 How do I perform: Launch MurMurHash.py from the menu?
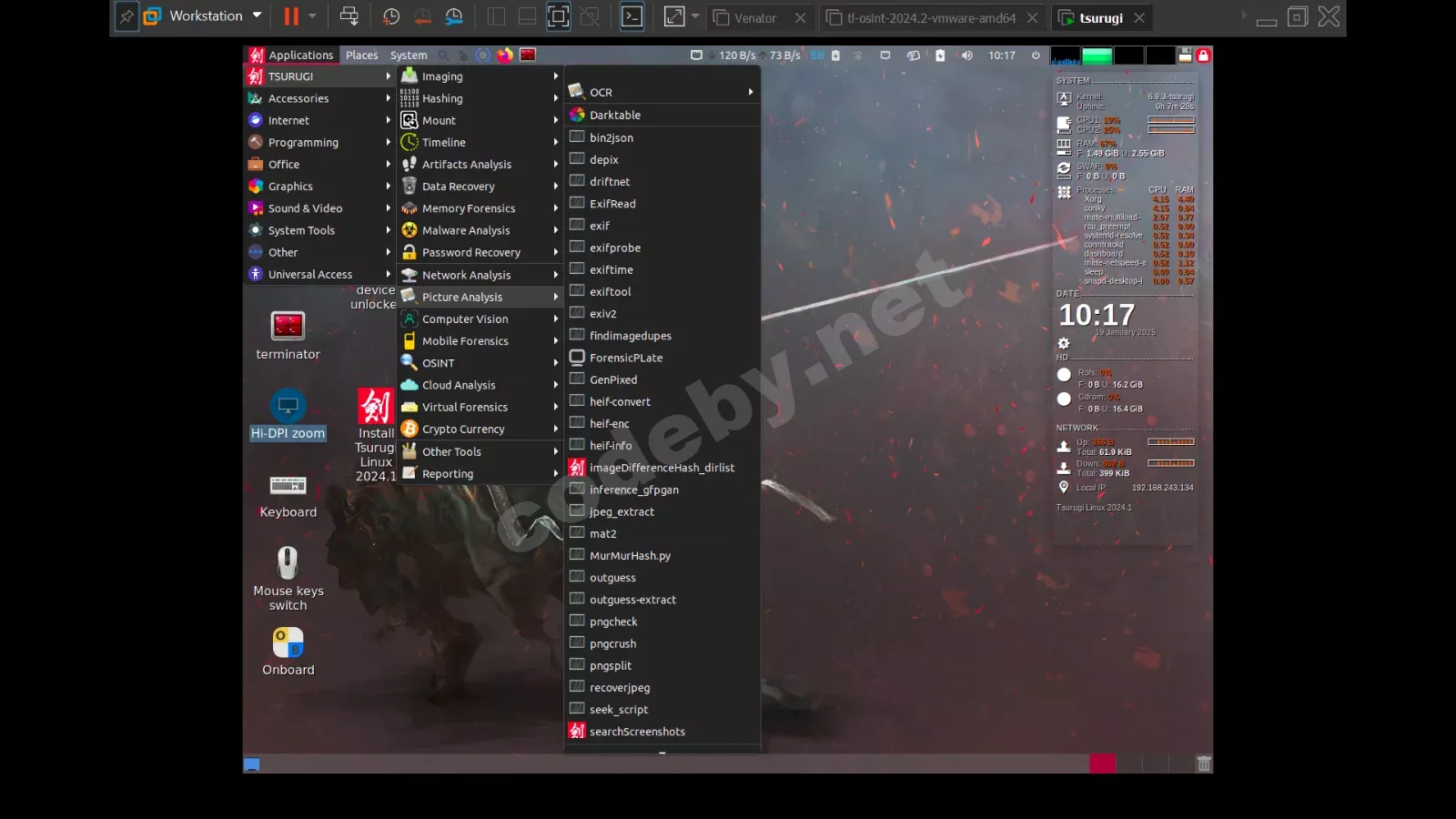(662, 556)
